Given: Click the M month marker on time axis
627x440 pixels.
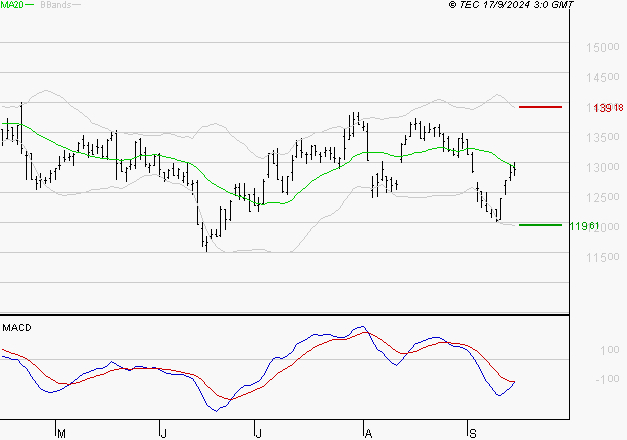Looking at the screenshot, I should (61, 433).
